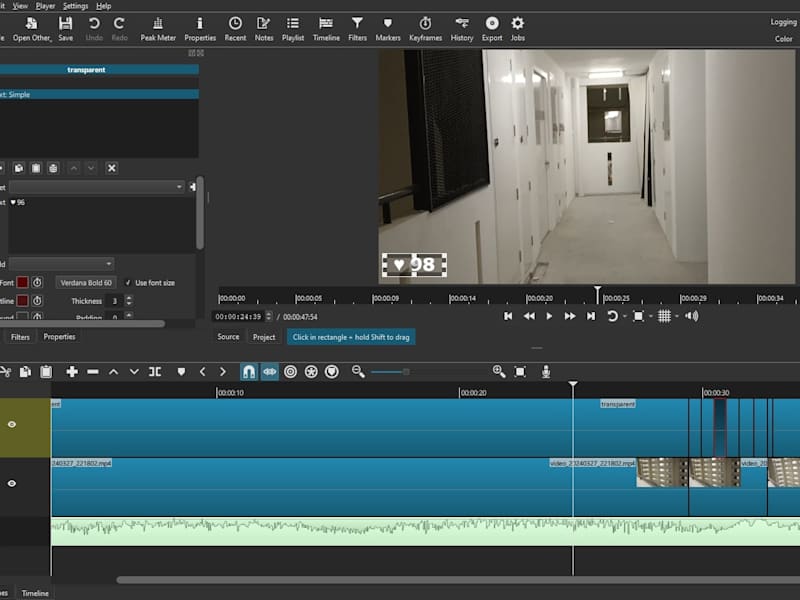Image resolution: width=800 pixels, height=600 pixels.
Task: Open the Jobs panel
Action: point(517,29)
